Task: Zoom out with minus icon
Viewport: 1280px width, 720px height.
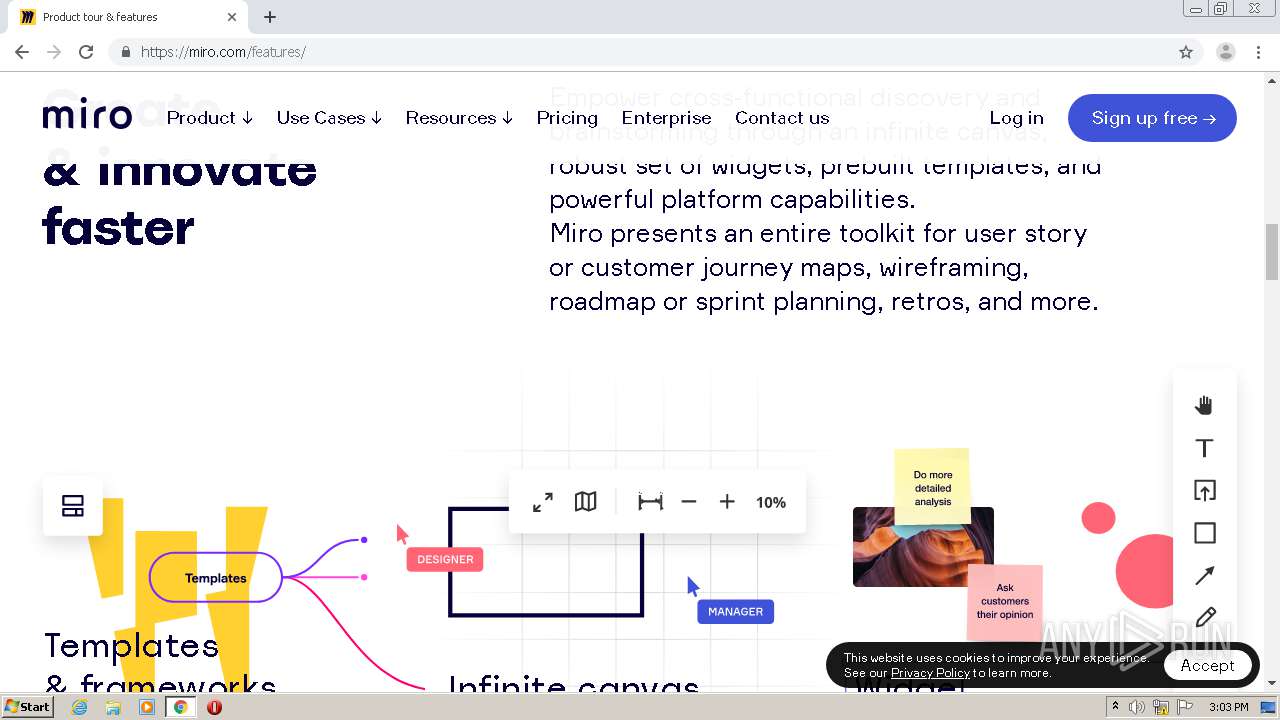Action: click(689, 502)
